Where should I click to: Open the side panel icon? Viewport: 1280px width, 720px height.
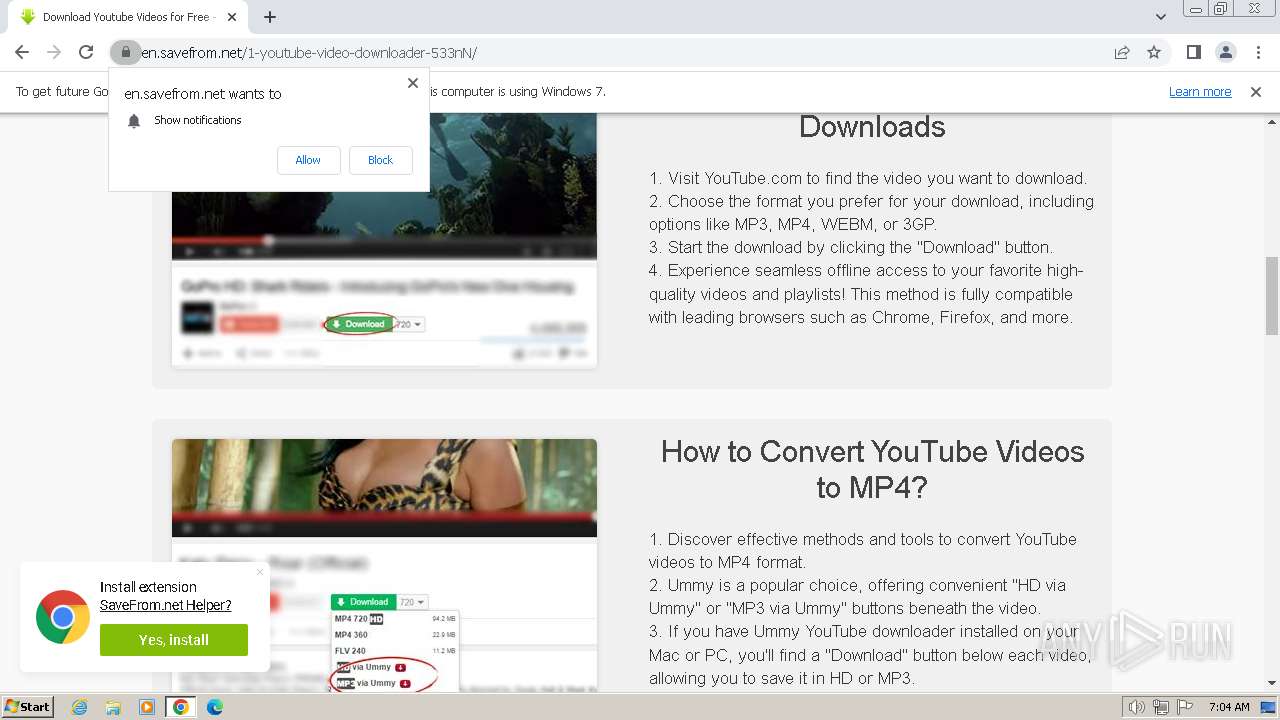click(x=1193, y=52)
